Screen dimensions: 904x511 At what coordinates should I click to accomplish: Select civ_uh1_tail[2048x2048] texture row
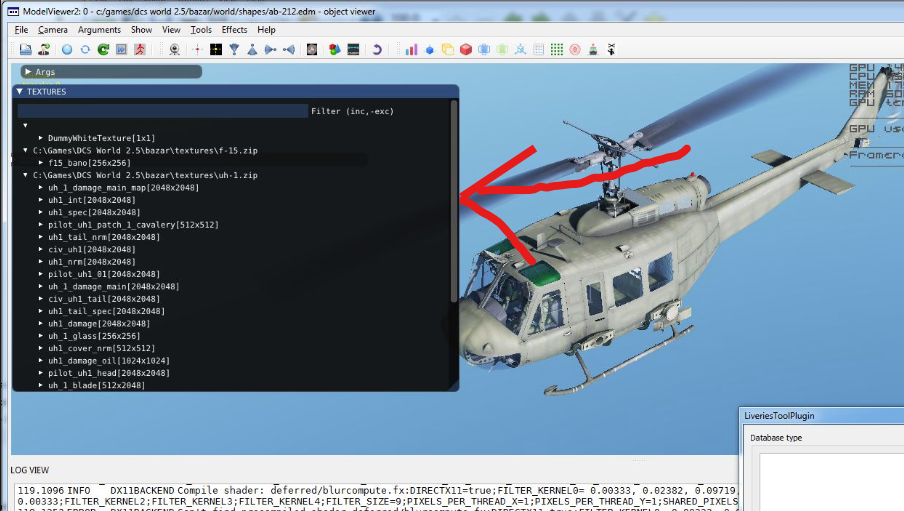(x=104, y=299)
